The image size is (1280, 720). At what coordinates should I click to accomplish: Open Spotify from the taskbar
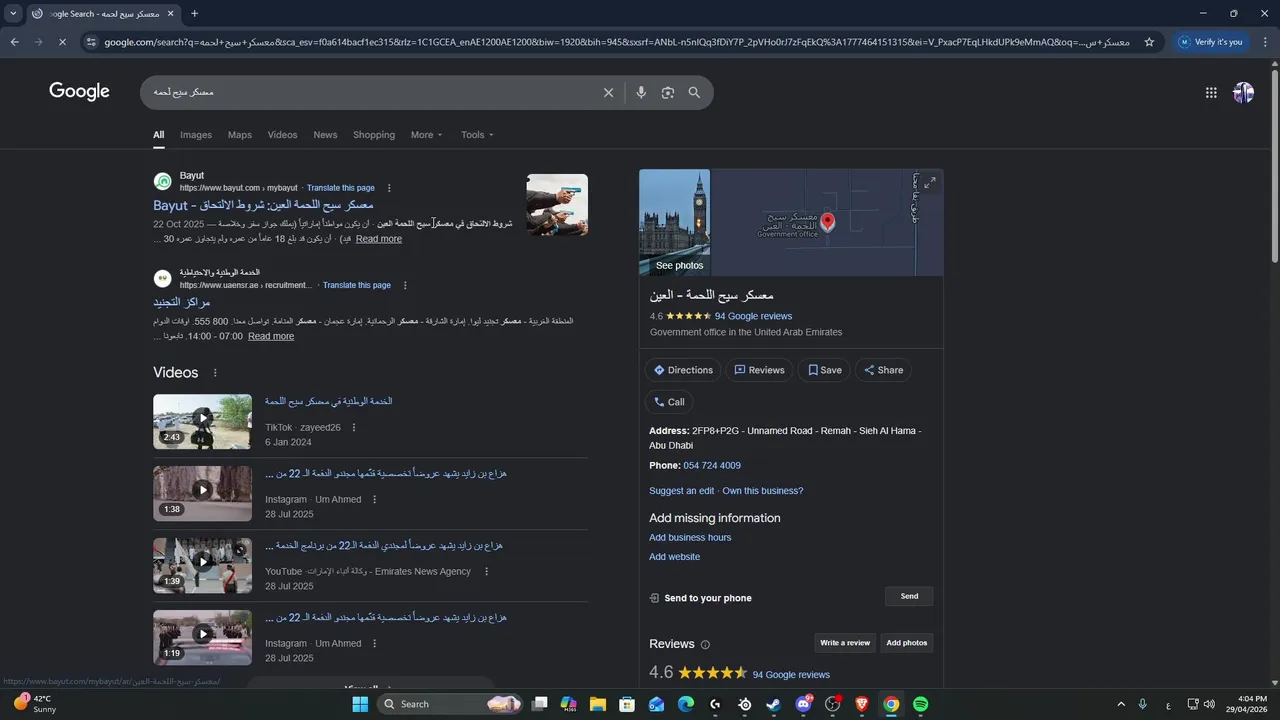(x=920, y=704)
